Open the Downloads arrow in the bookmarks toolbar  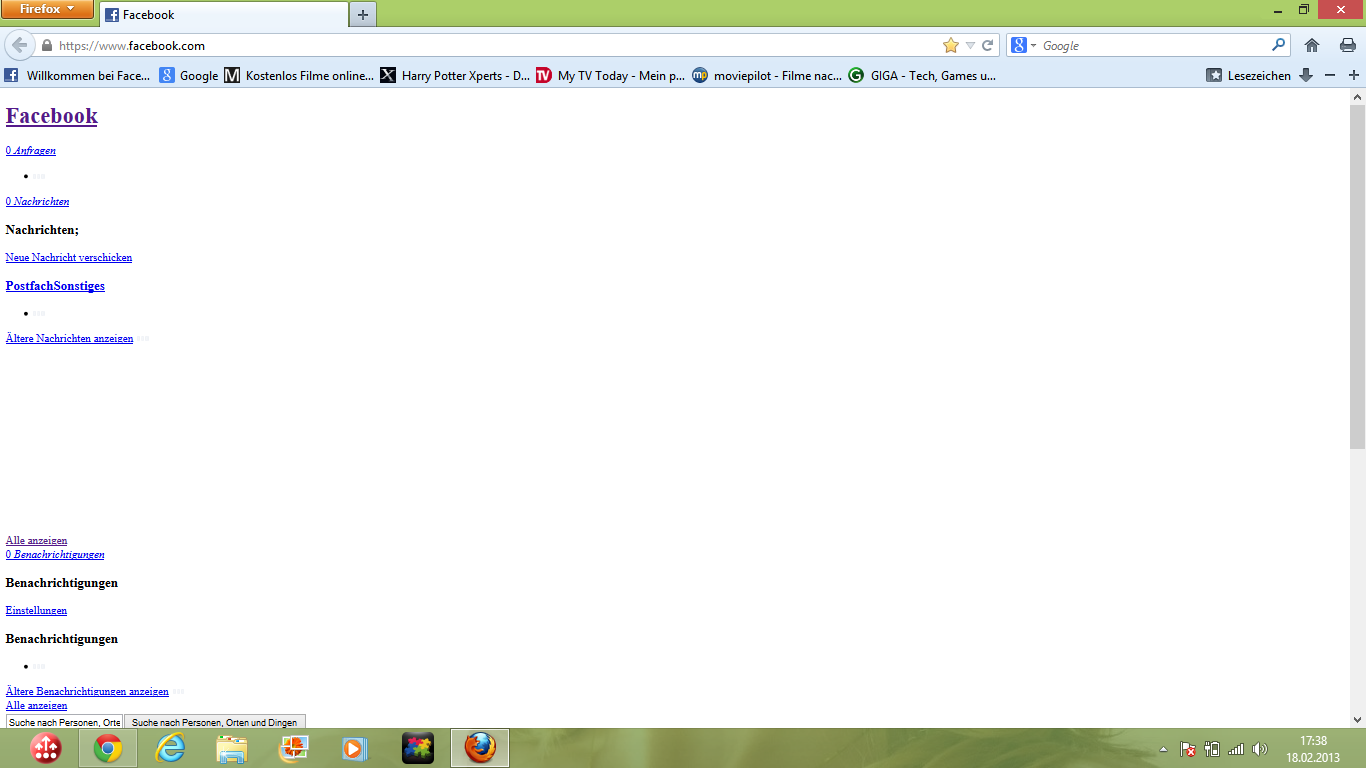click(x=1305, y=75)
